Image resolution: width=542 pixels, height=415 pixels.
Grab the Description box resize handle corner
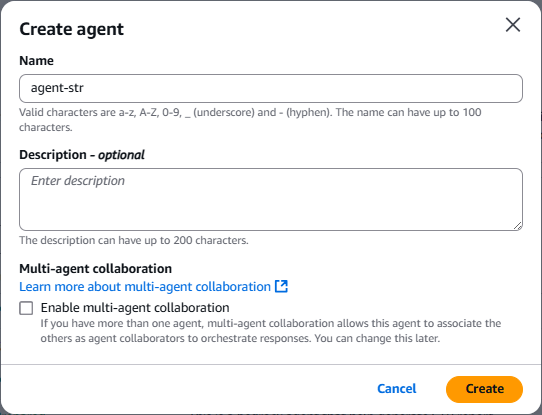(517, 226)
